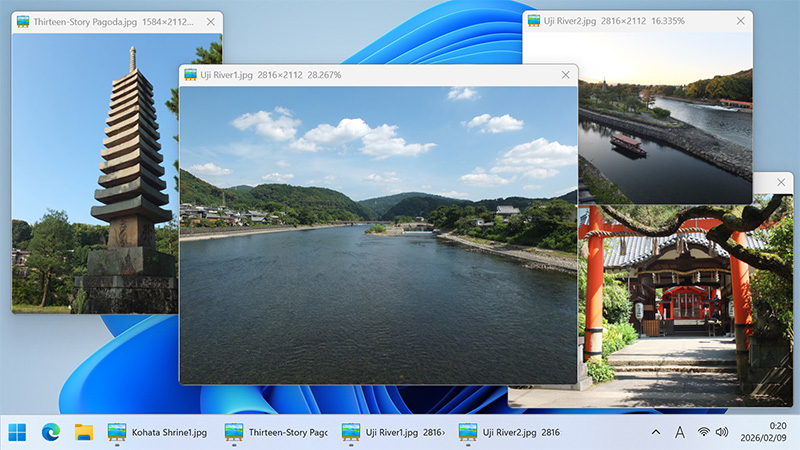This screenshot has width=800, height=450.
Task: Open File Explorer from the taskbar
Action: [84, 432]
